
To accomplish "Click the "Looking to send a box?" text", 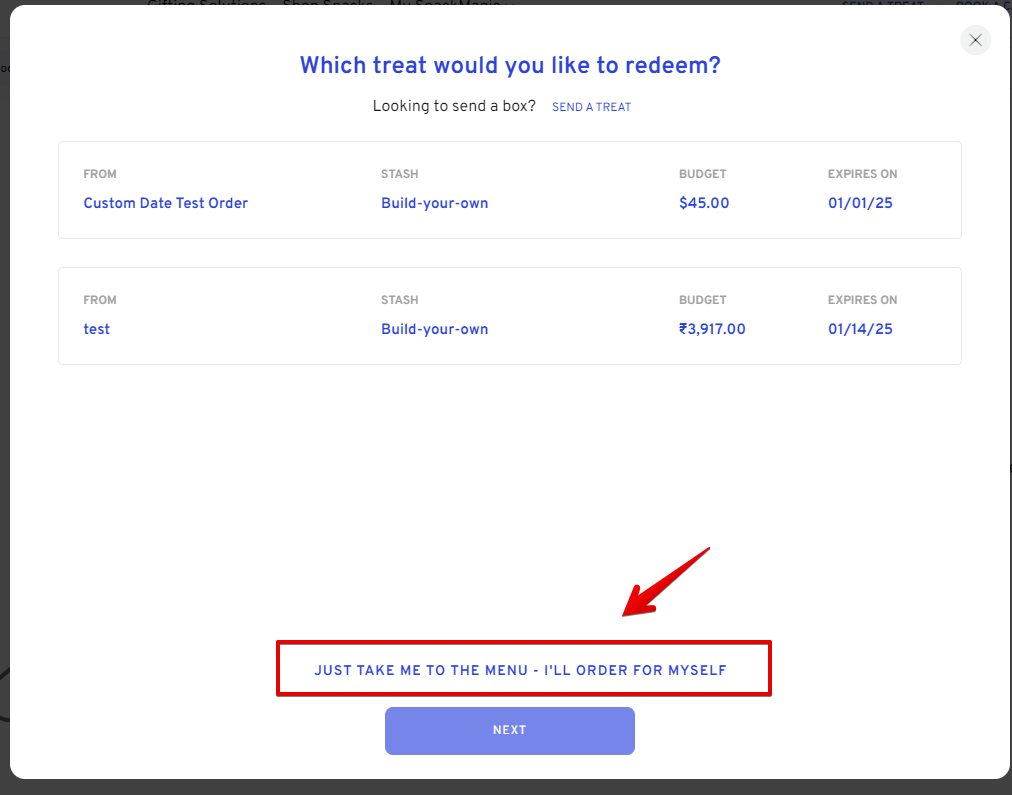I will [454, 106].
